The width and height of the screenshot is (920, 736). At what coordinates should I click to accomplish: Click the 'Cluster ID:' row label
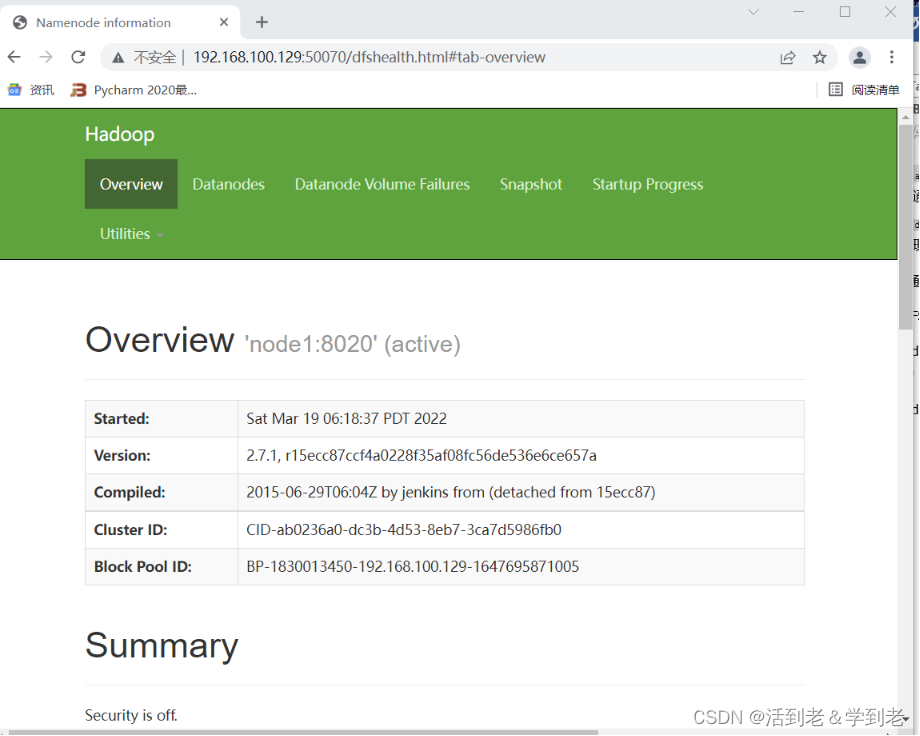130,529
